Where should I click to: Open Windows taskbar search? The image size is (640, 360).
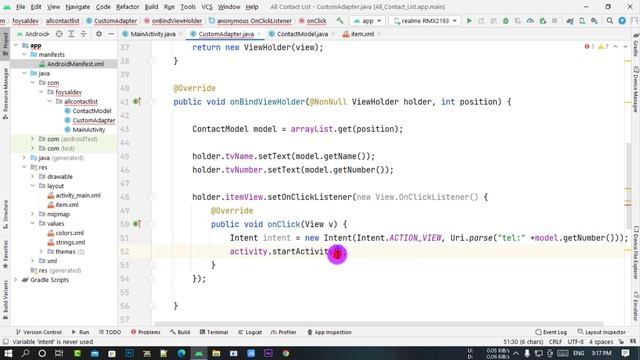coord(25,353)
